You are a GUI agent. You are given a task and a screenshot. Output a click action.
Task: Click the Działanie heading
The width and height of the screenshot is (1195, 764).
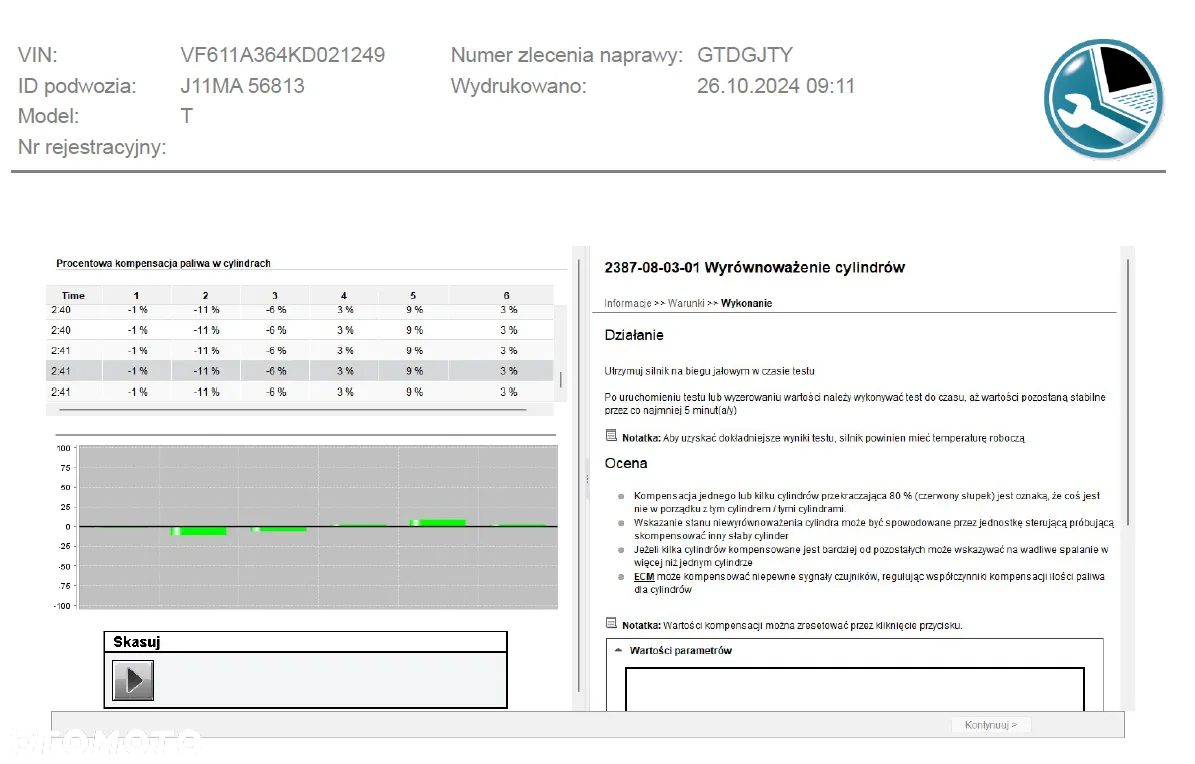(634, 335)
